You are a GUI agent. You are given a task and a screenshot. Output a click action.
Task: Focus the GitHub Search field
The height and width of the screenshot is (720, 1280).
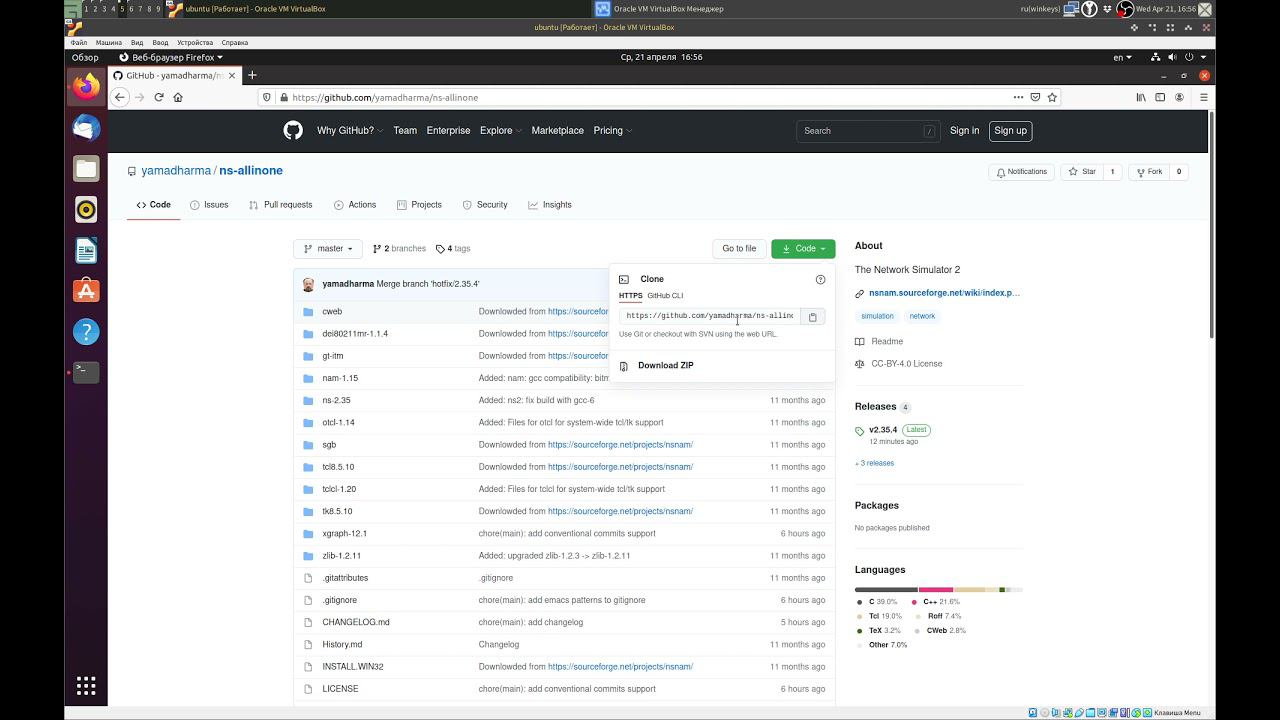click(x=868, y=131)
